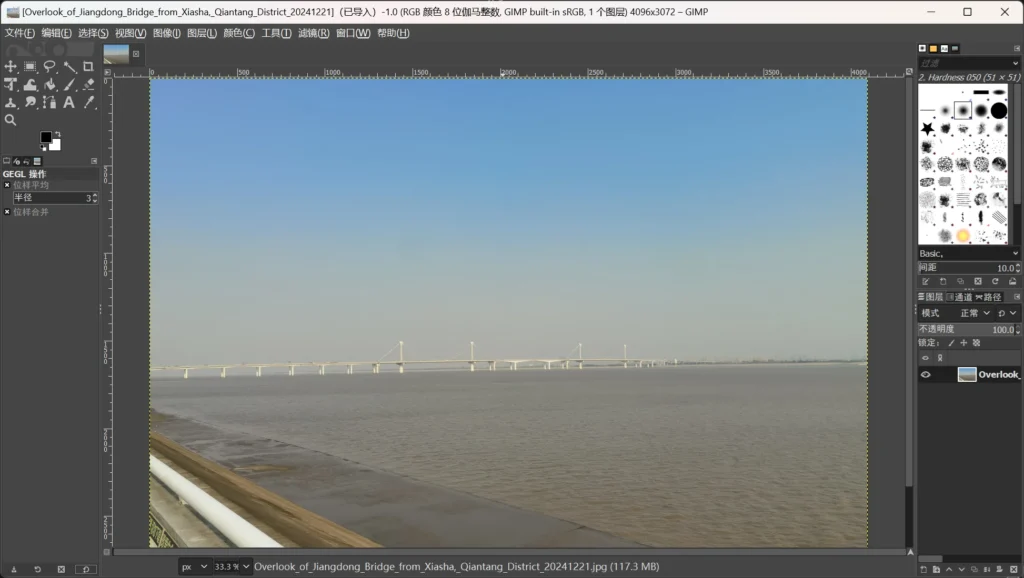Open the 33.3% zoom level dropdown
1024x578 pixels.
pyautogui.click(x=232, y=567)
